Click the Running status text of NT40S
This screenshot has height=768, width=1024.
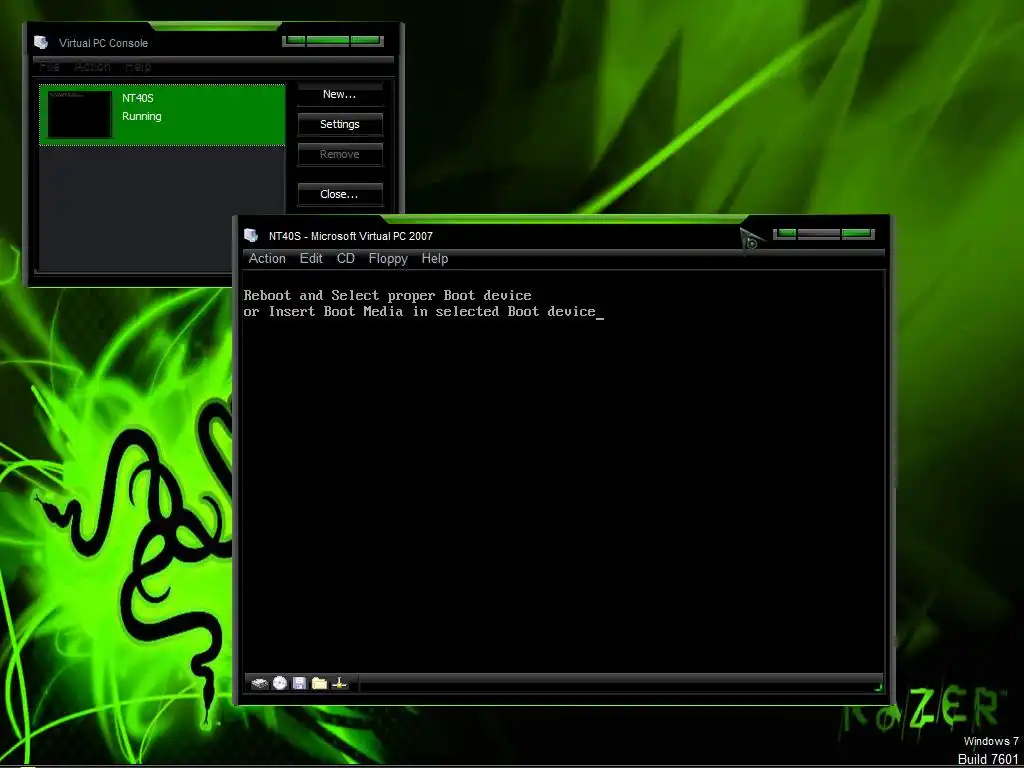point(142,116)
